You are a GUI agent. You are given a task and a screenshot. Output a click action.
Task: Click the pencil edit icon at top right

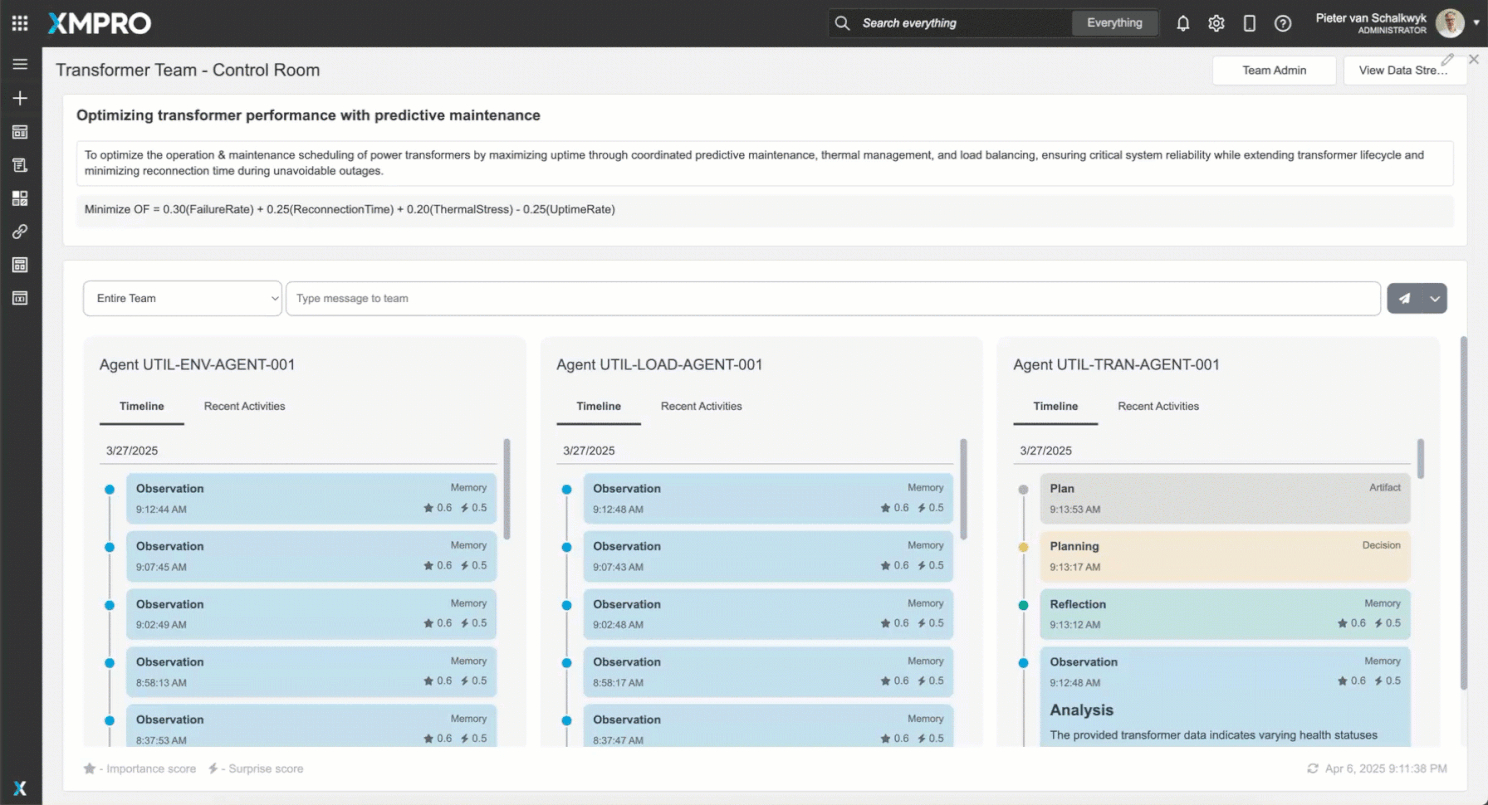1447,59
